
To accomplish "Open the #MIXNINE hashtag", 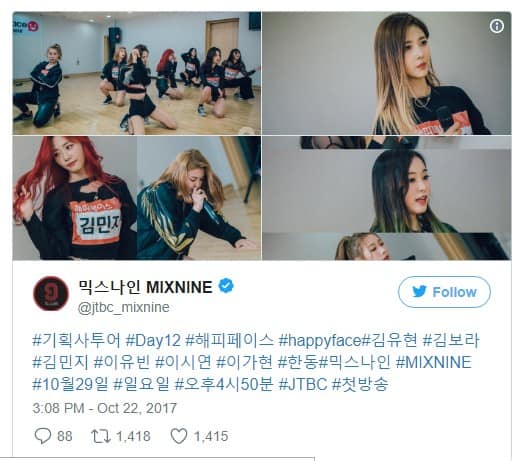I will [434, 362].
